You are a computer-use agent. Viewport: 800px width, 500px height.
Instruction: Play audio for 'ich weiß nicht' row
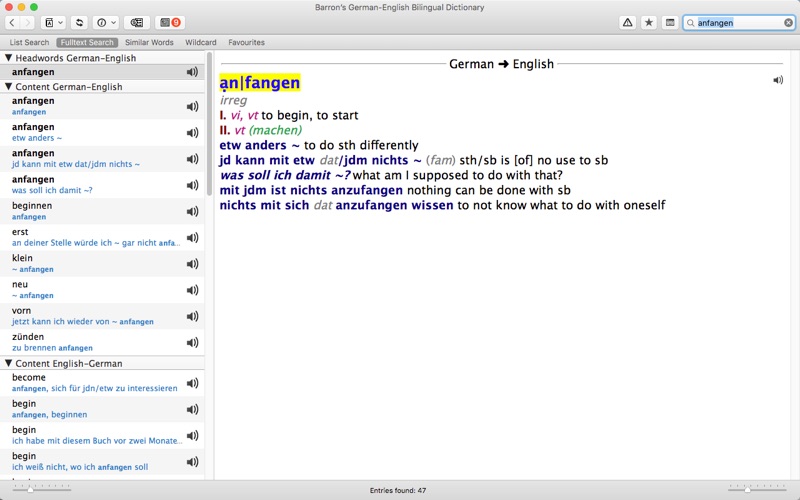(192, 462)
